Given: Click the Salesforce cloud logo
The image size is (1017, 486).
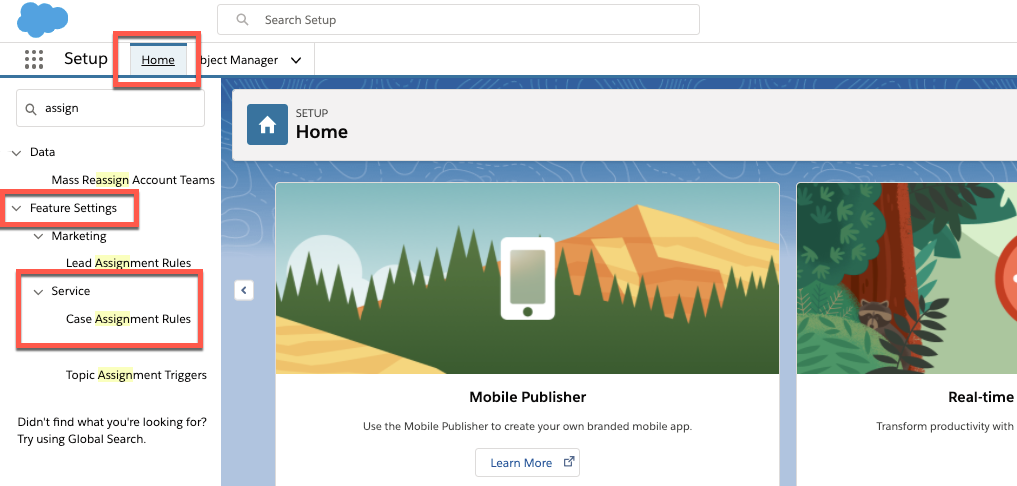Looking at the screenshot, I should tap(42, 20).
